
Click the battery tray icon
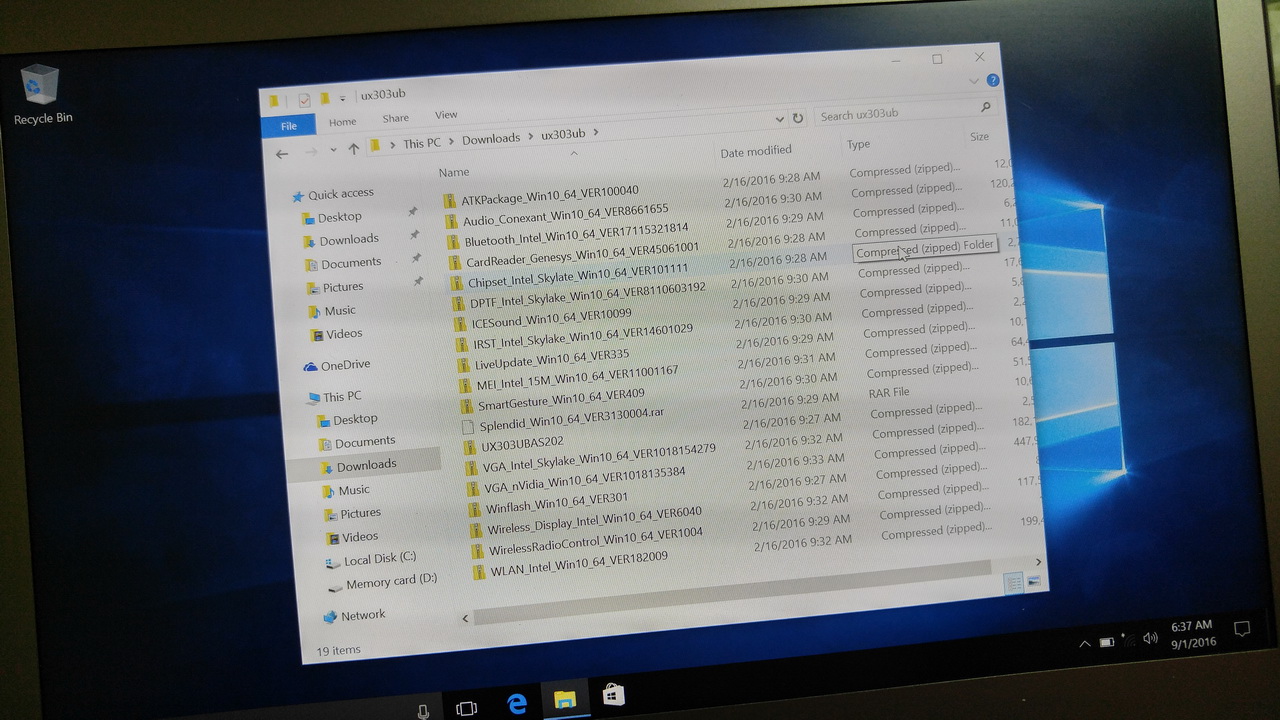(x=1107, y=642)
